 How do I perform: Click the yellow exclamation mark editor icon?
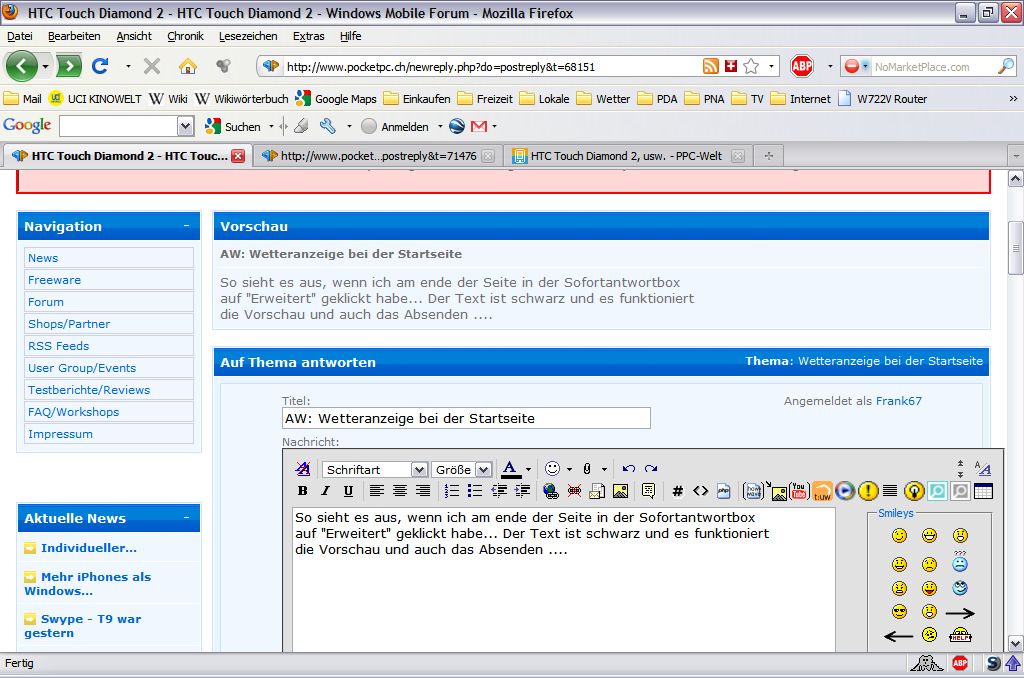868,491
